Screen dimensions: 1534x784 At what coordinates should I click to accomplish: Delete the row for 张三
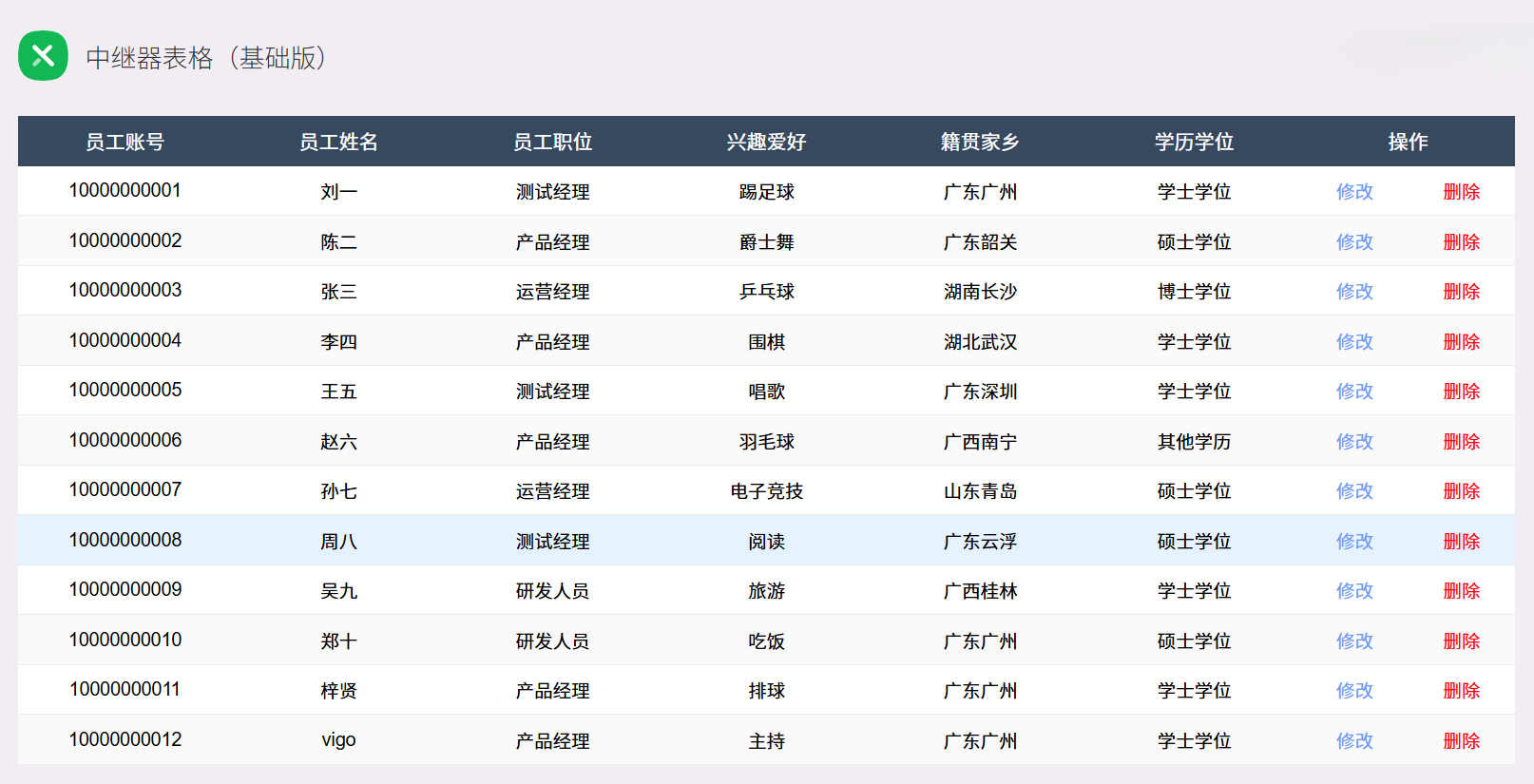click(1461, 292)
